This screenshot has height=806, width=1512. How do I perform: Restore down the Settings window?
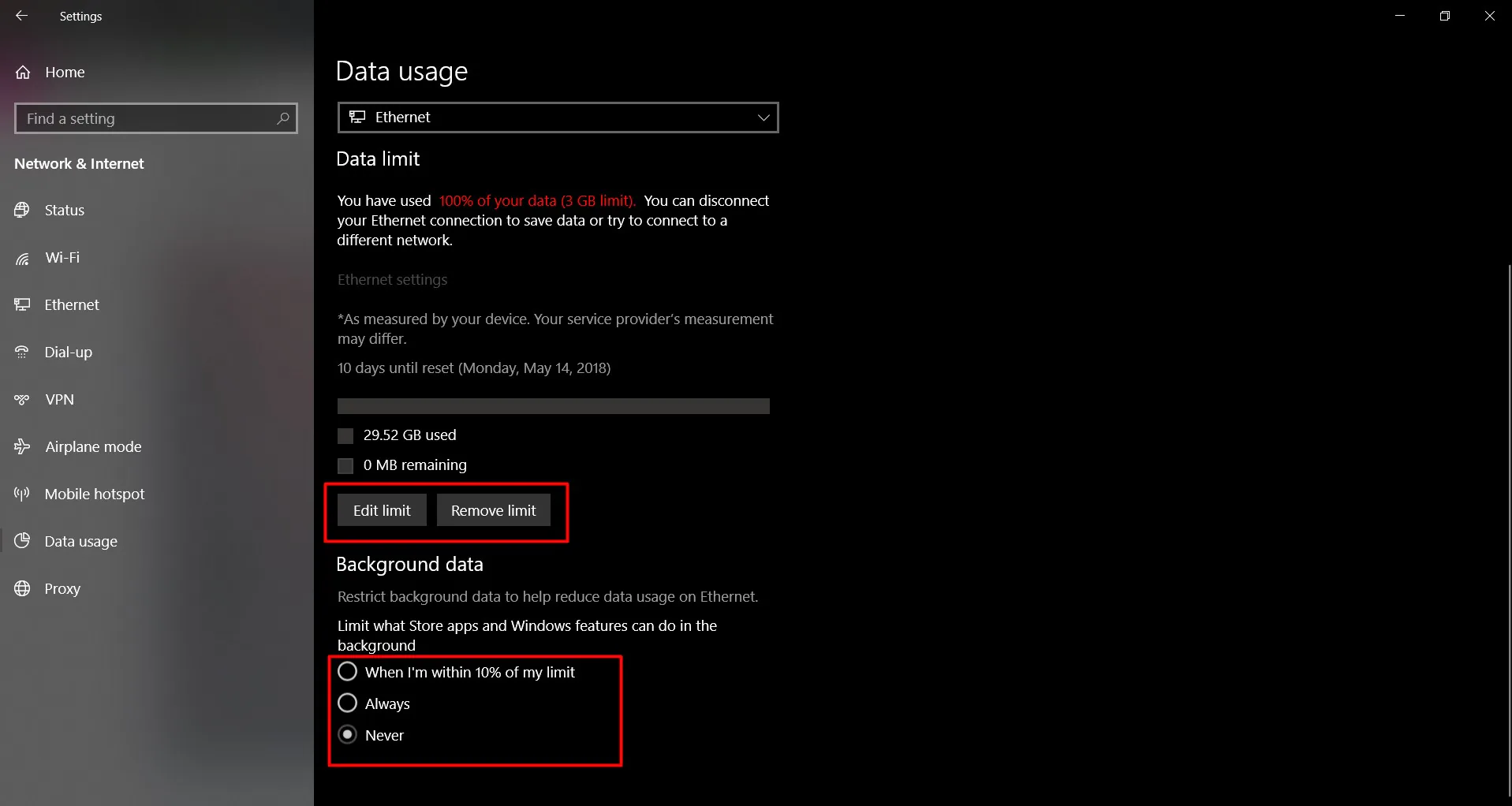tap(1445, 16)
